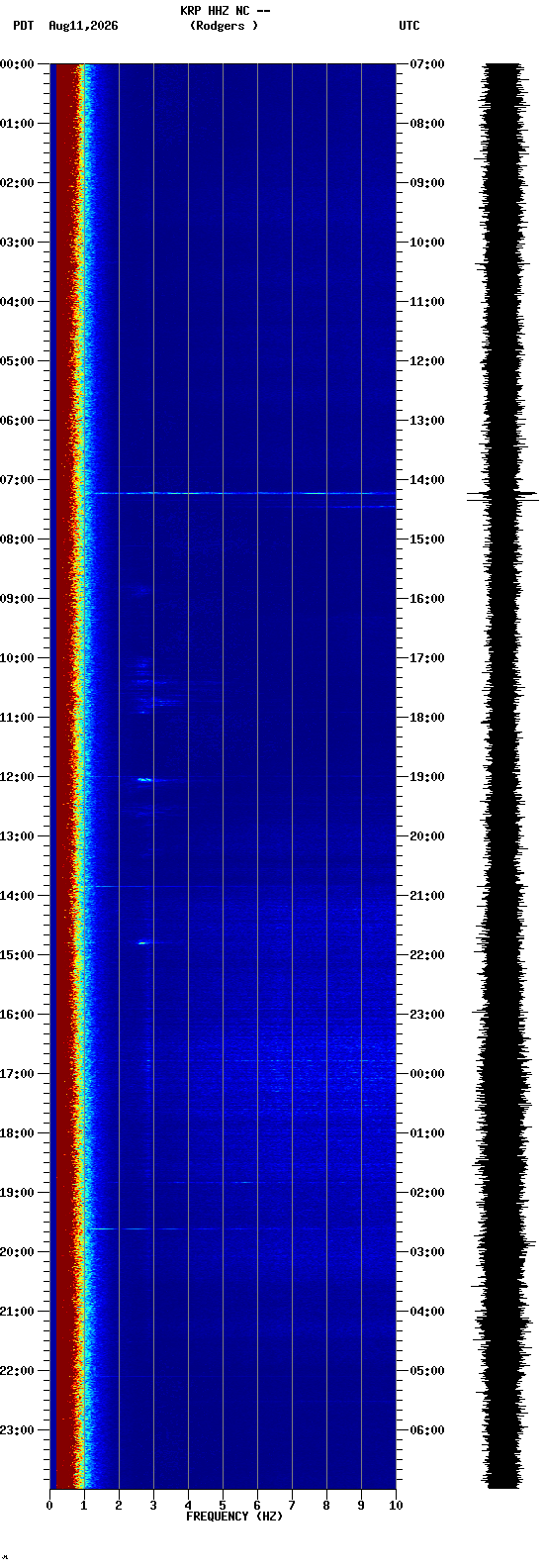Click the '(Rodgers )' station name label
The image size is (546, 1568).
[x=224, y=26]
